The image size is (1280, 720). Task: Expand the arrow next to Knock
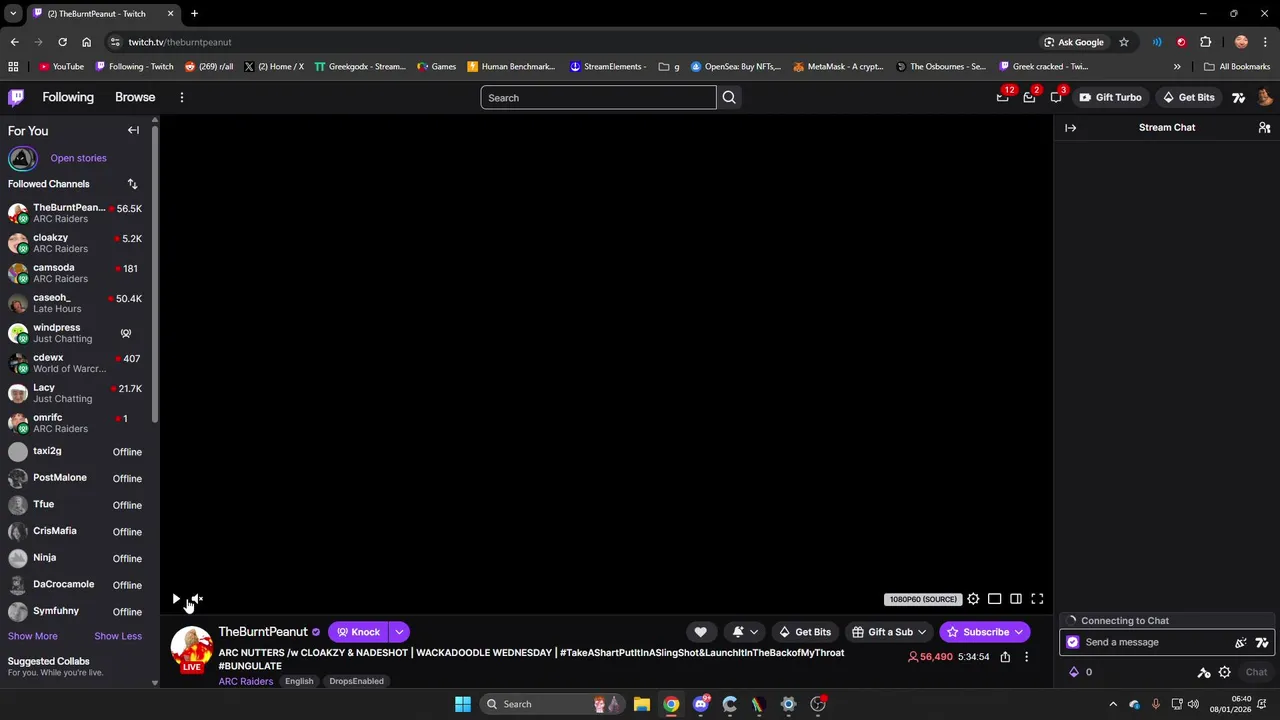coord(399,632)
